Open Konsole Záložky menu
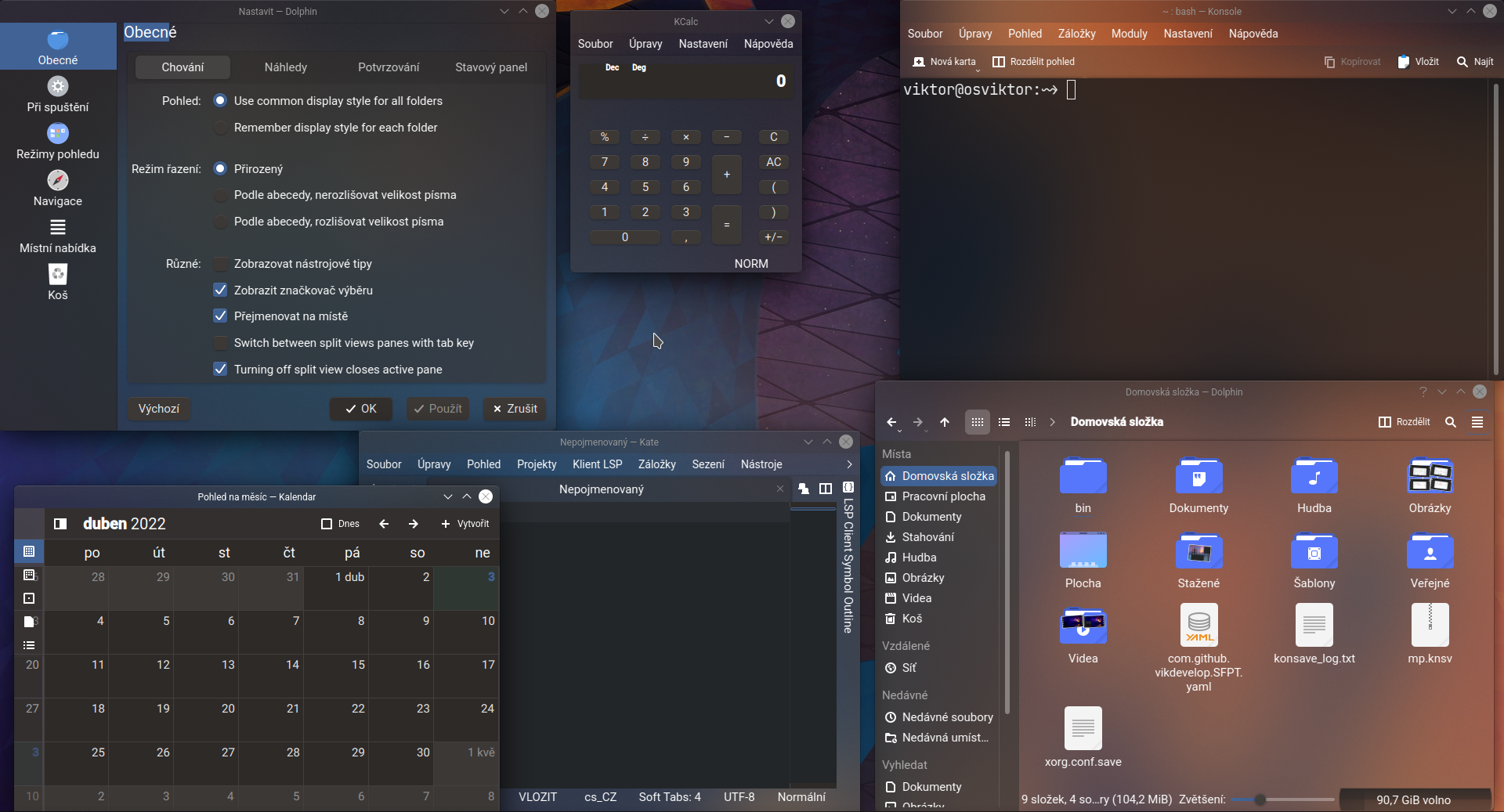Screen dimensions: 1504x812 point(1076,34)
